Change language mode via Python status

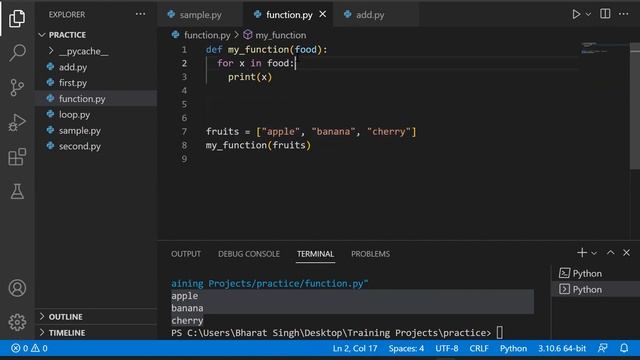[513, 348]
